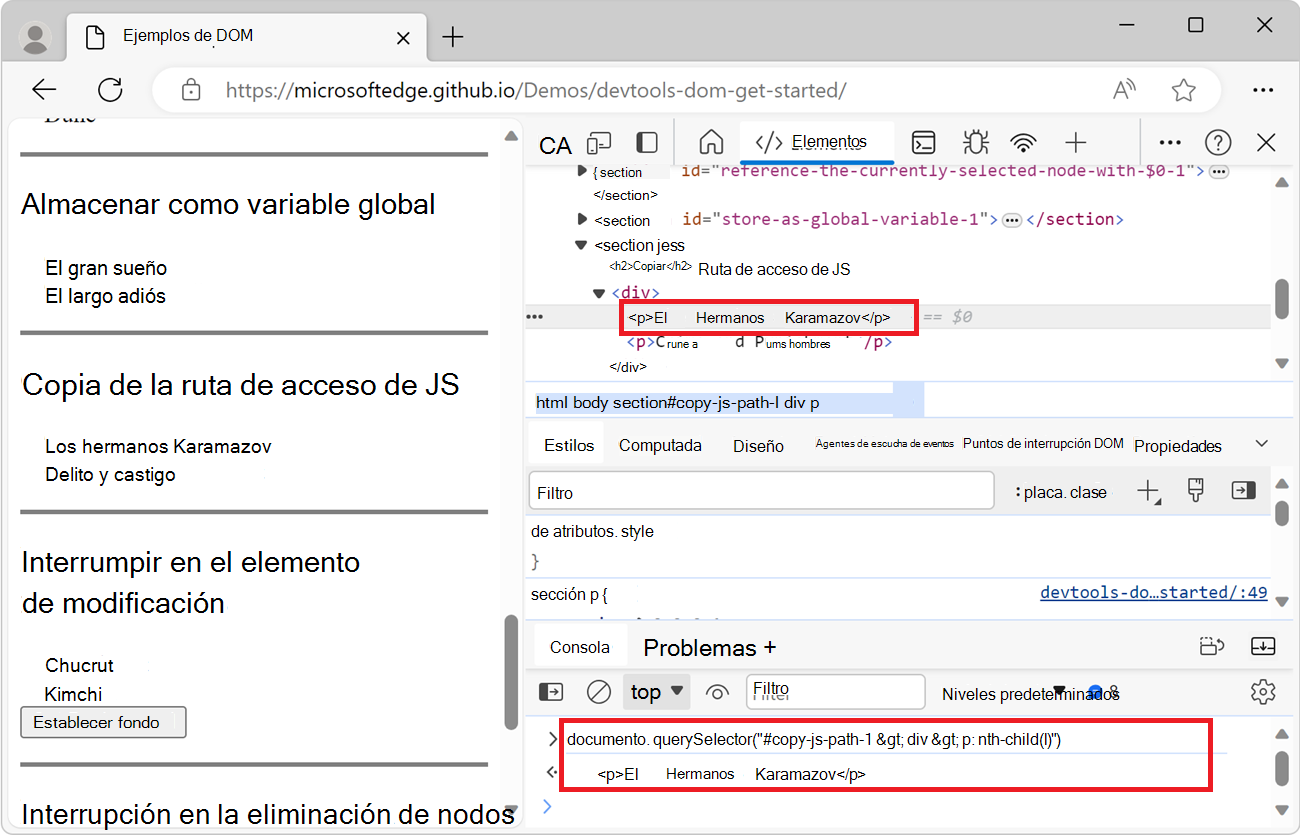Open console settings gear icon
Viewport: 1300px width, 835px height.
1263,691
